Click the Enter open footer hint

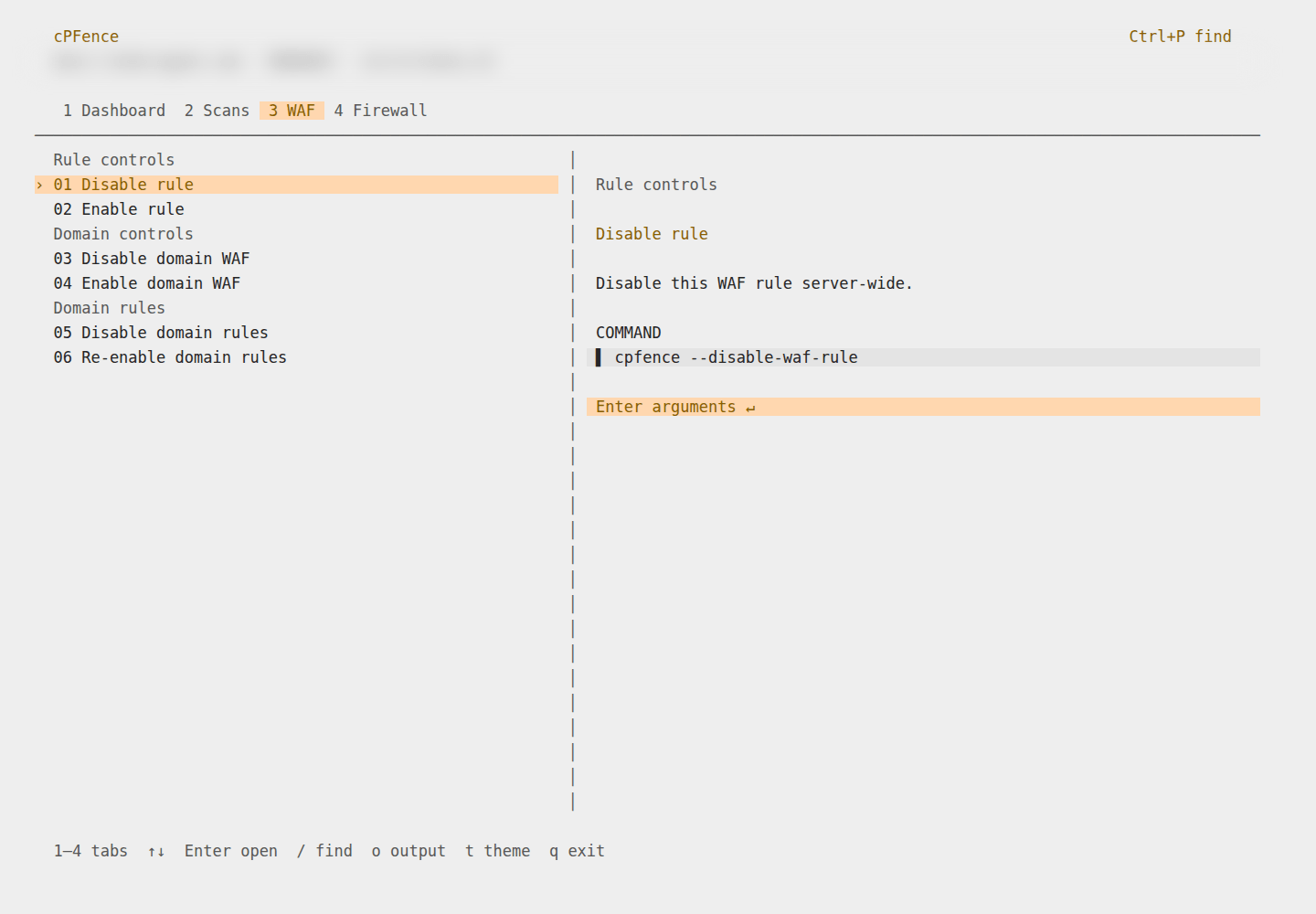[x=231, y=851]
